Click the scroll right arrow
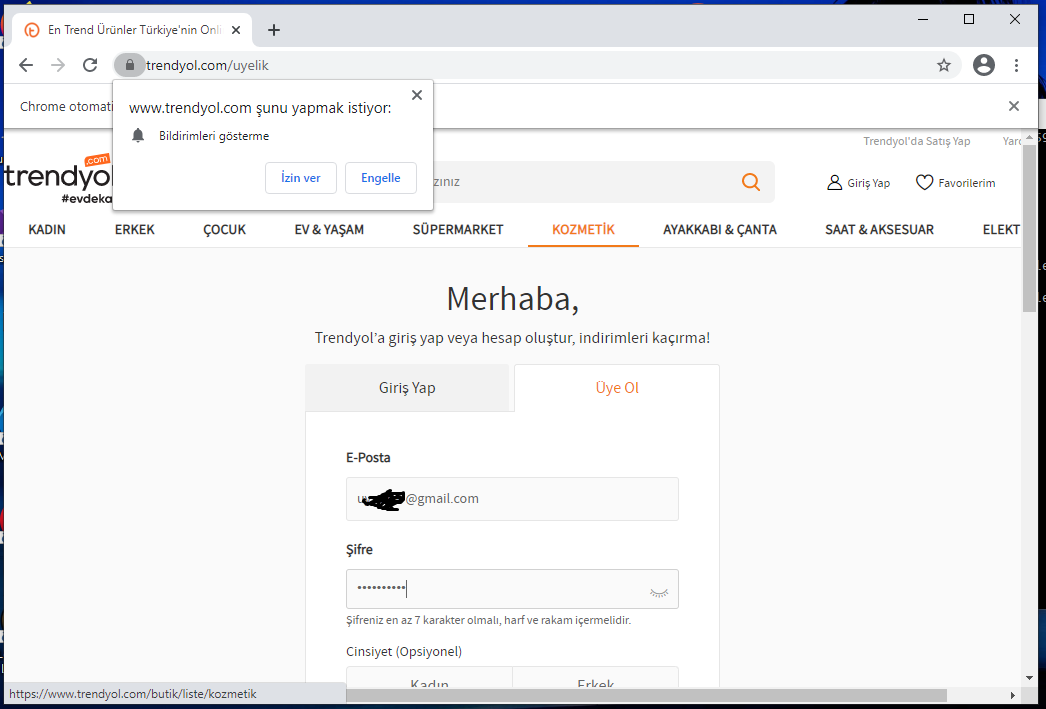Viewport: 1046px width, 709px height. 1013,695
